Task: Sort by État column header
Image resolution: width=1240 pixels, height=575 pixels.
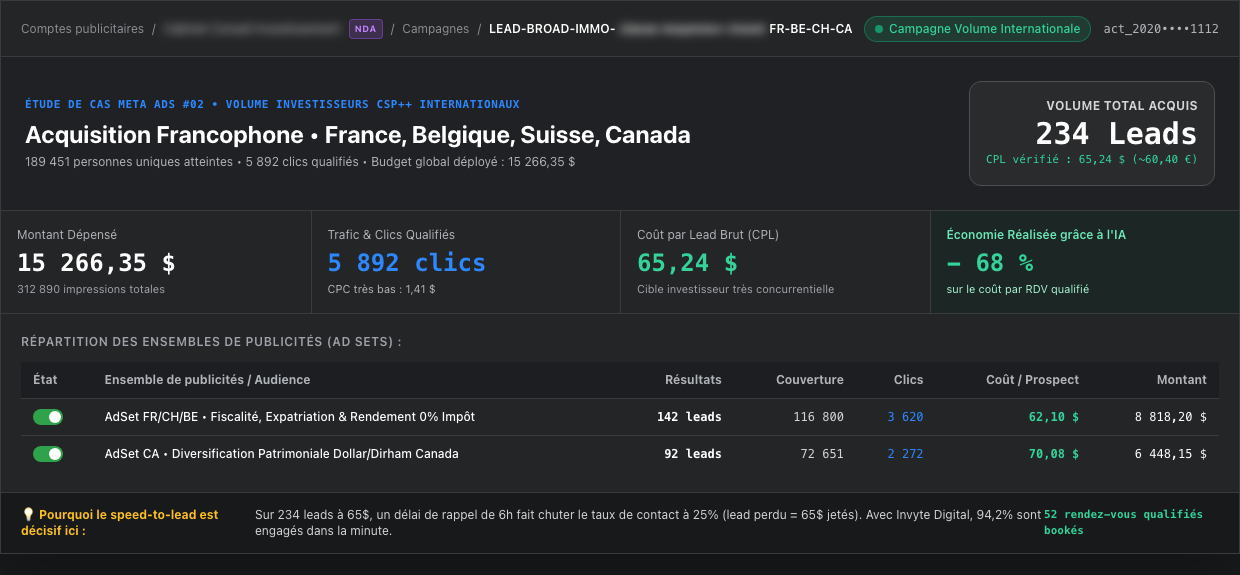Action: (x=45, y=380)
